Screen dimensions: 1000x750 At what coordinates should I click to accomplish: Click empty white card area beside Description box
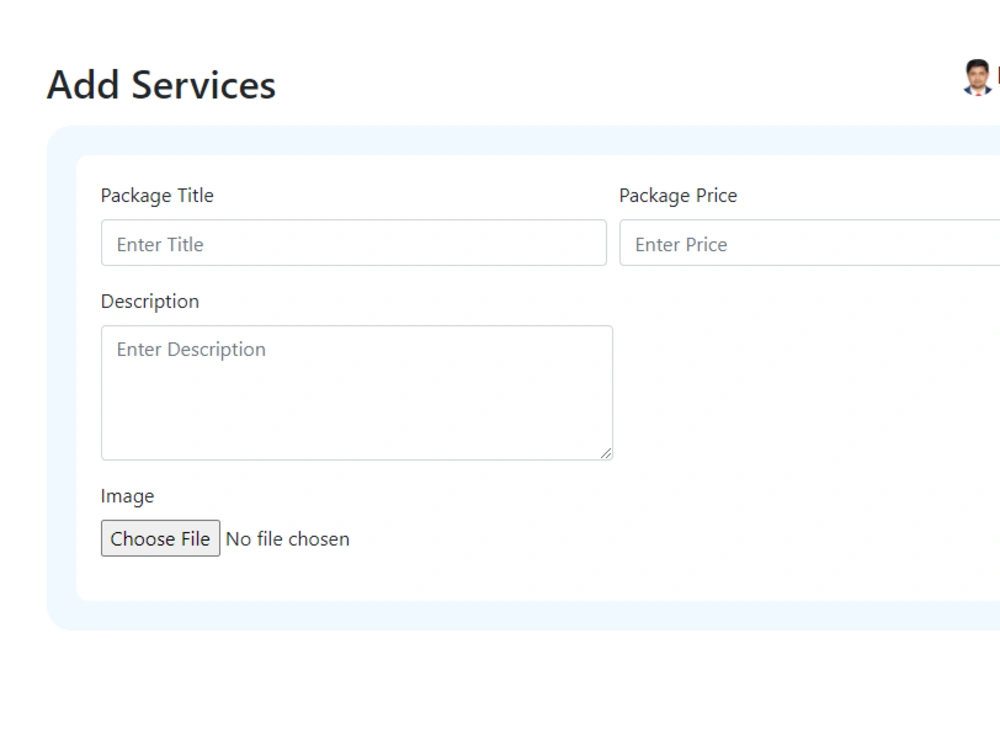point(804,393)
